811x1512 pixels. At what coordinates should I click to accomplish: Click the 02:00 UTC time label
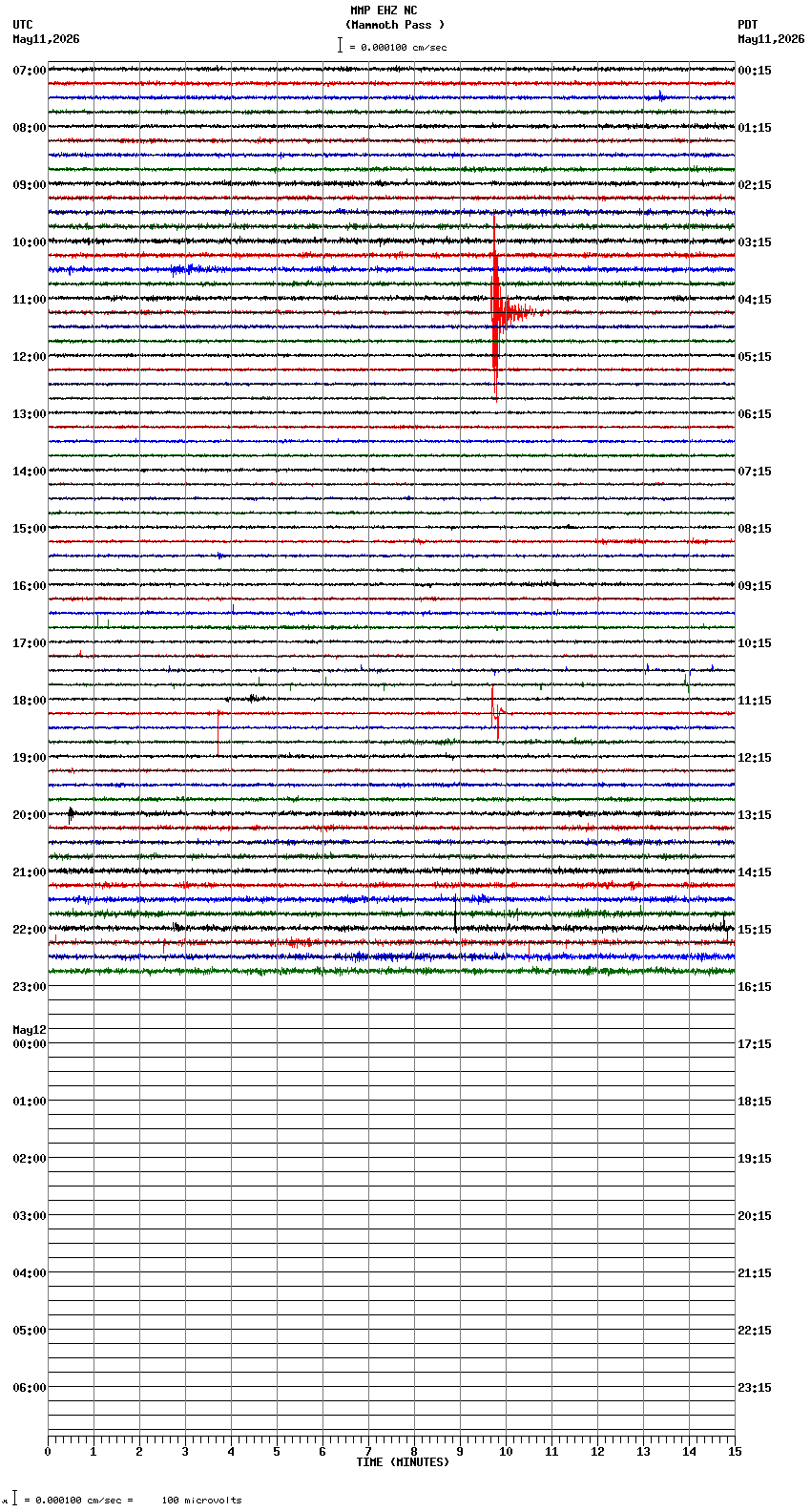point(30,1159)
